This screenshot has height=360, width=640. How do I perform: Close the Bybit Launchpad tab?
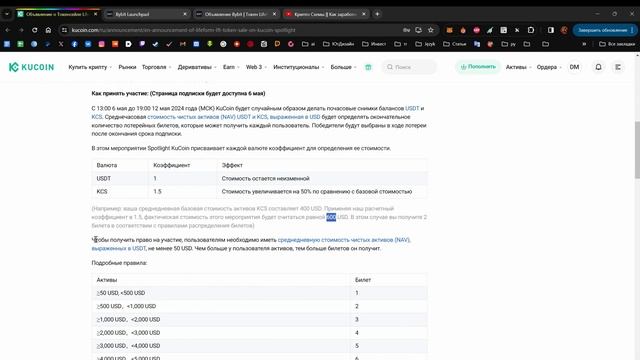[x=184, y=14]
